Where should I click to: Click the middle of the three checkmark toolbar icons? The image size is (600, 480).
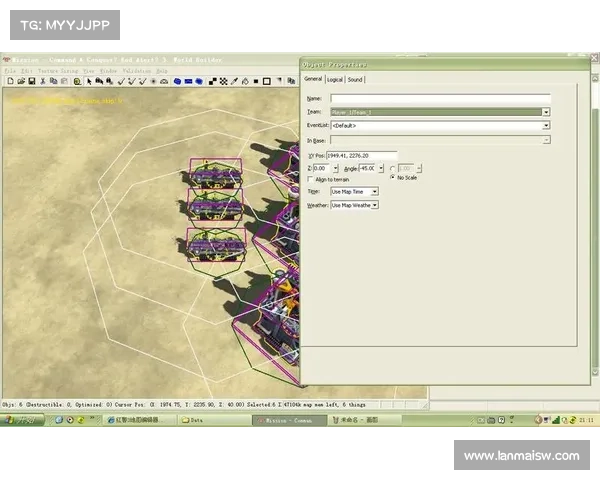pyautogui.click(x=132, y=81)
